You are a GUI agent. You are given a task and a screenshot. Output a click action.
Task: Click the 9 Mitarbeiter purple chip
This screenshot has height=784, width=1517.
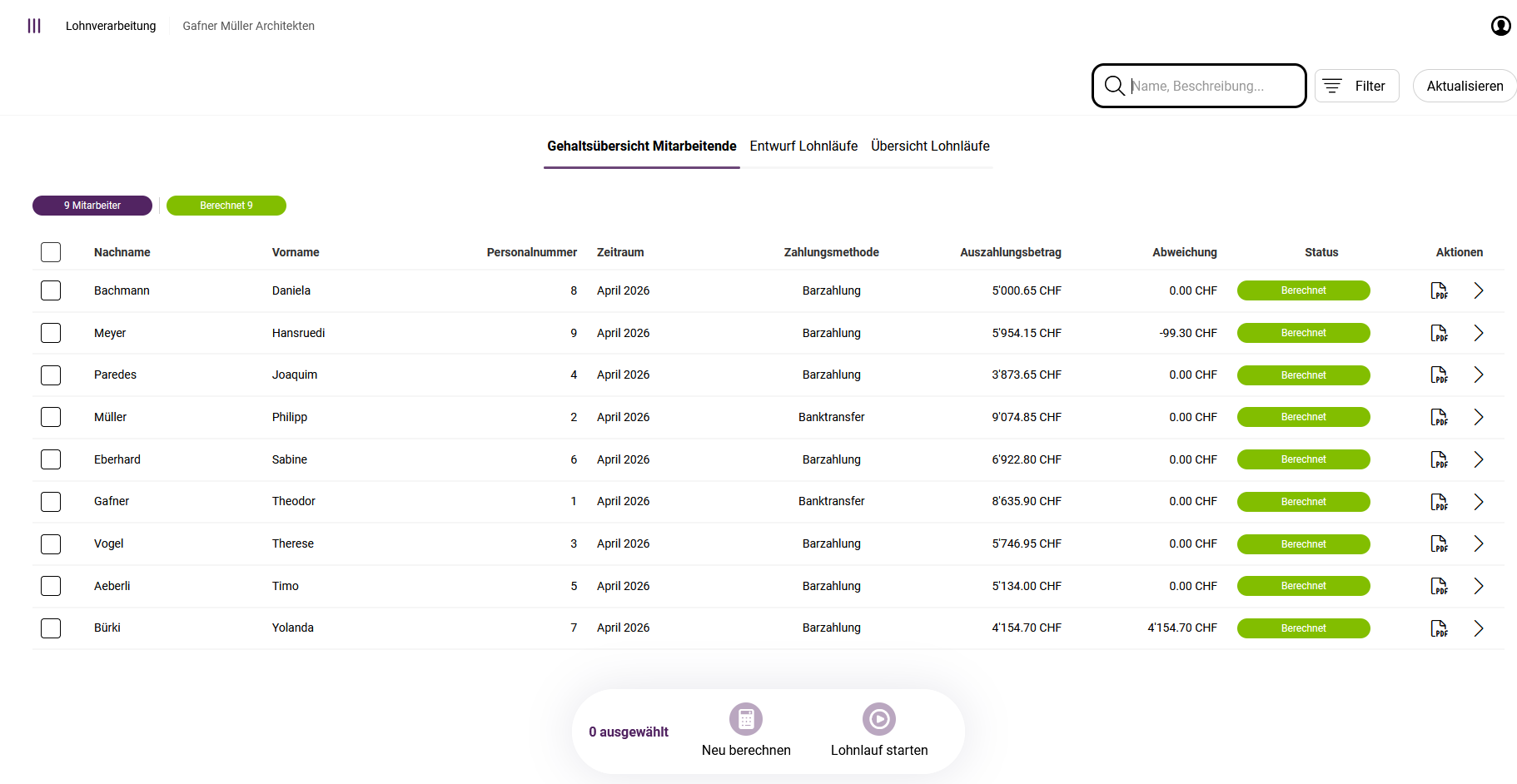coord(92,206)
